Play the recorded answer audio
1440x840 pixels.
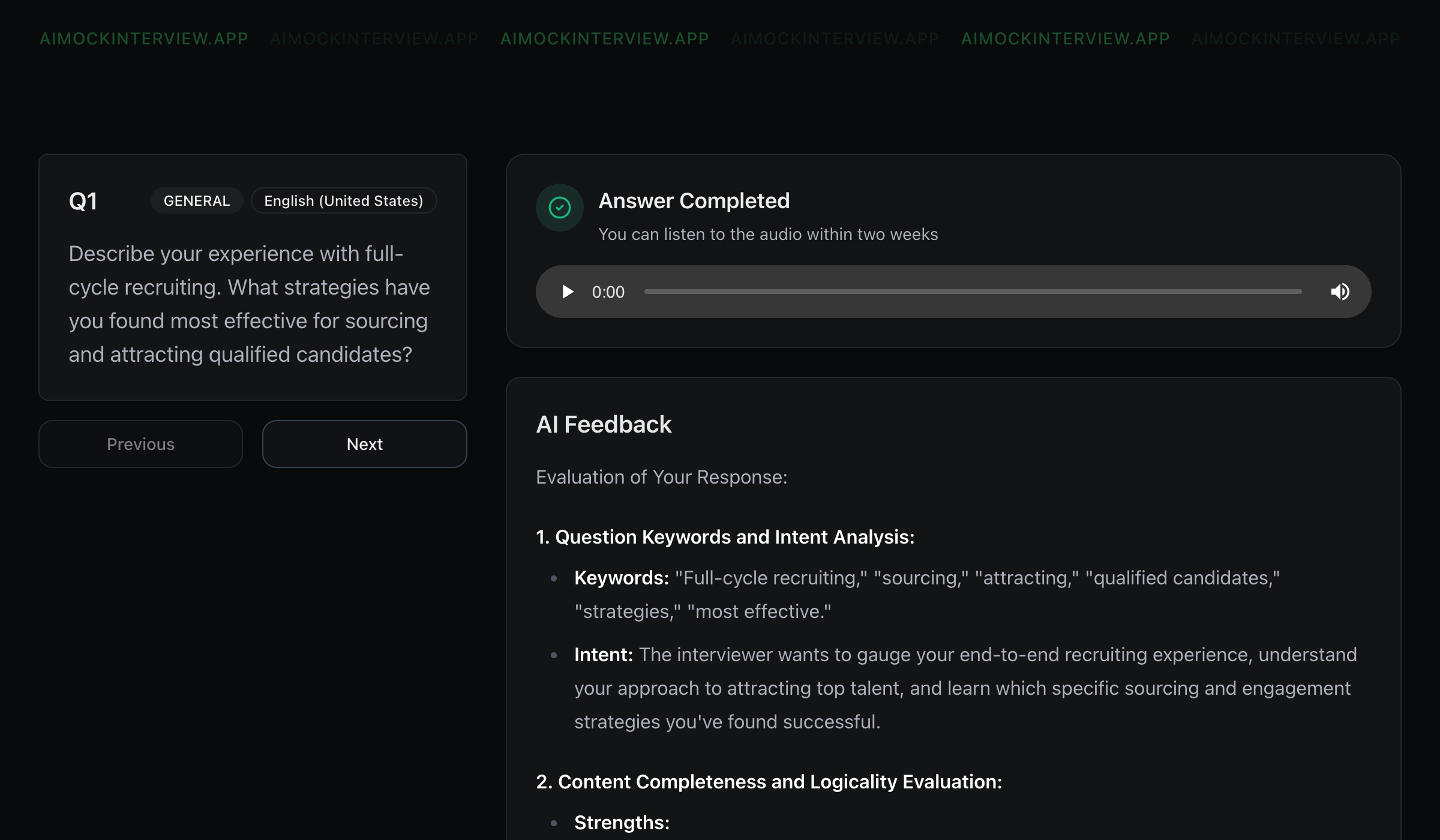[x=567, y=292]
